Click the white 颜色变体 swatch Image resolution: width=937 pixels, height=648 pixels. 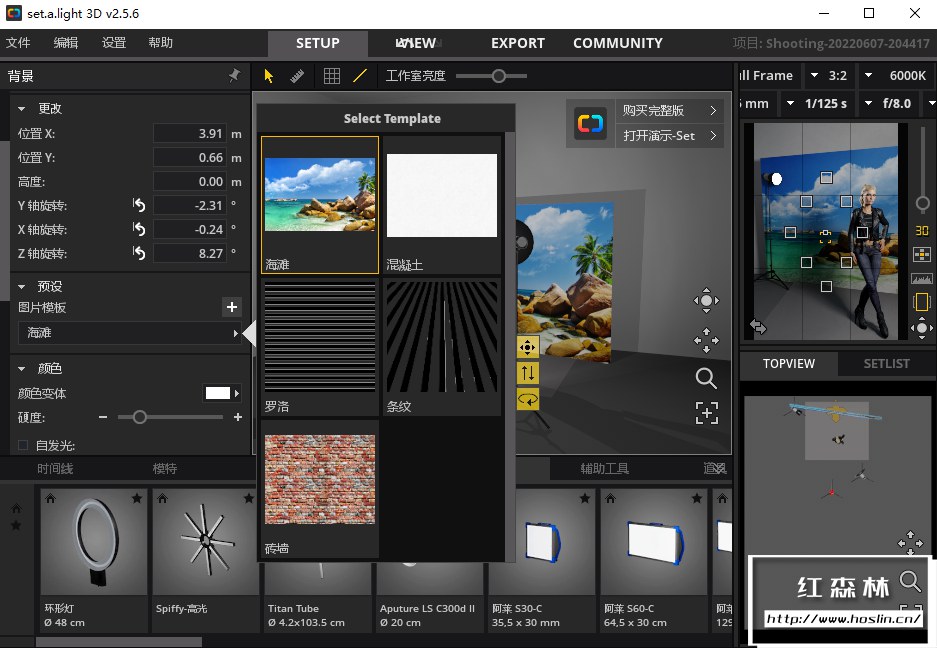coord(218,393)
